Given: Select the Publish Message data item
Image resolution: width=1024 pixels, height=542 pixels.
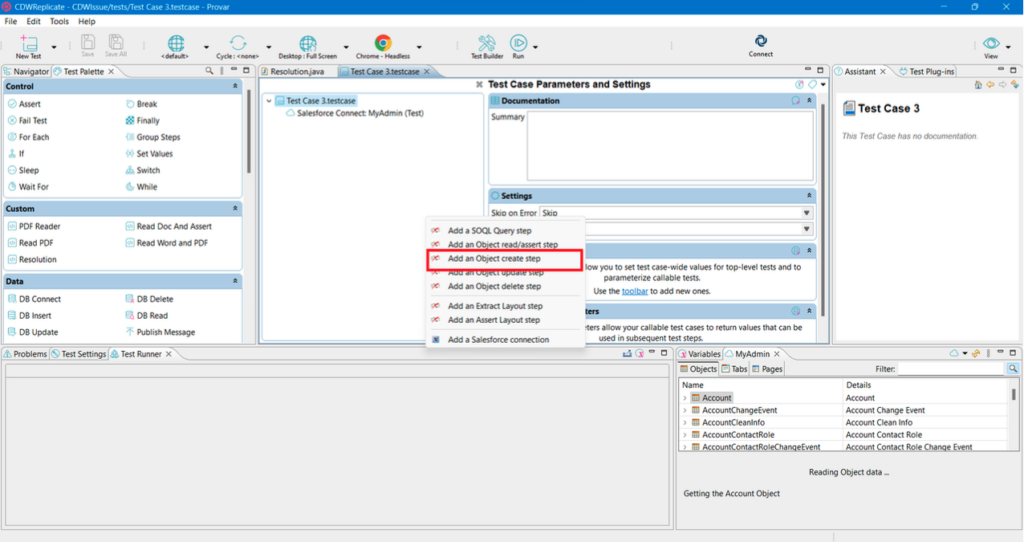Looking at the screenshot, I should tap(160, 332).
